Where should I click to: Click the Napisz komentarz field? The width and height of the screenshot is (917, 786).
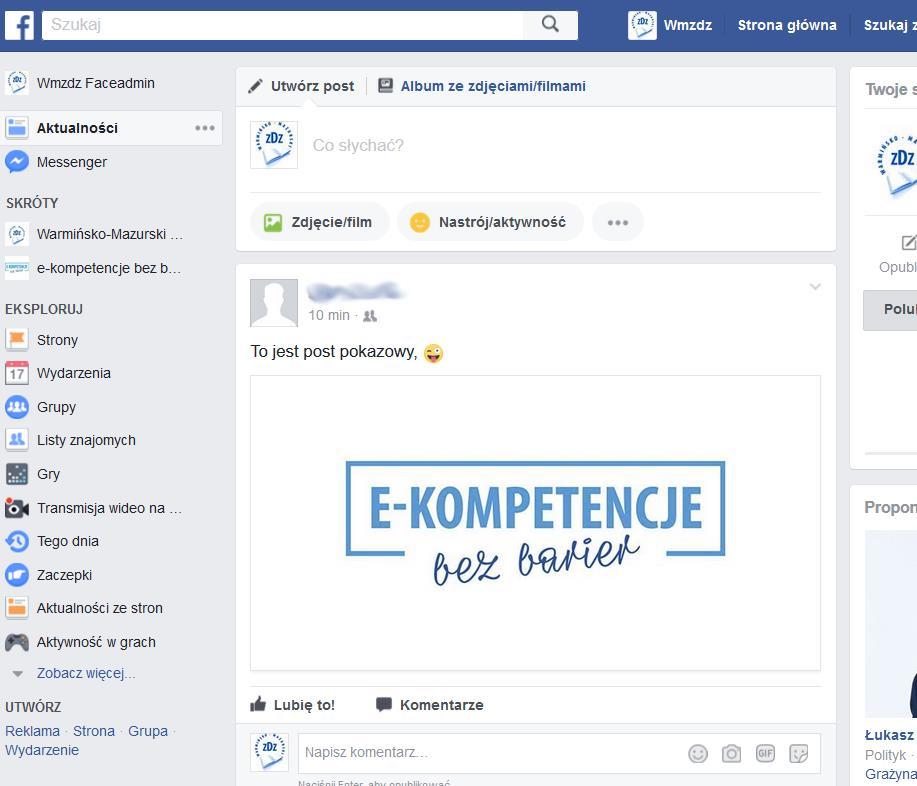(491, 753)
